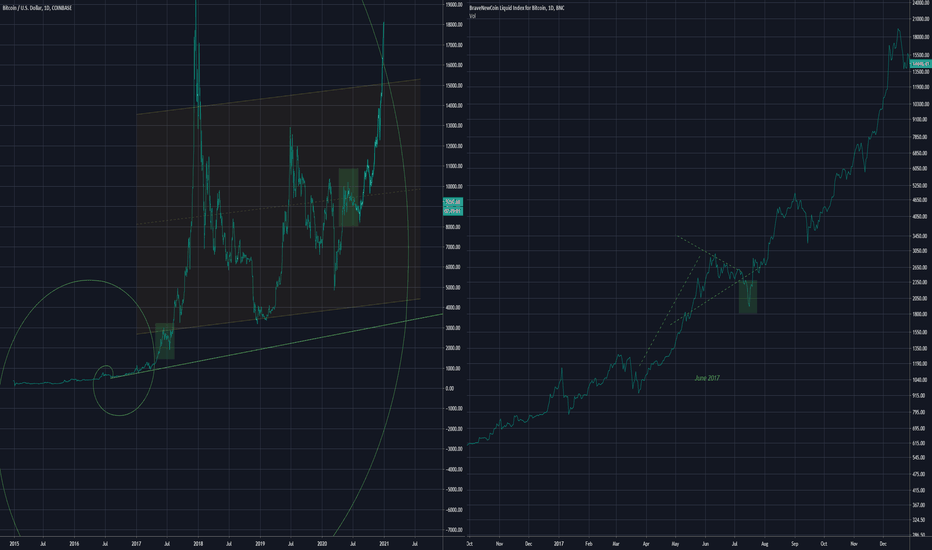Click the 2018 label on the time axis

(x=198, y=543)
